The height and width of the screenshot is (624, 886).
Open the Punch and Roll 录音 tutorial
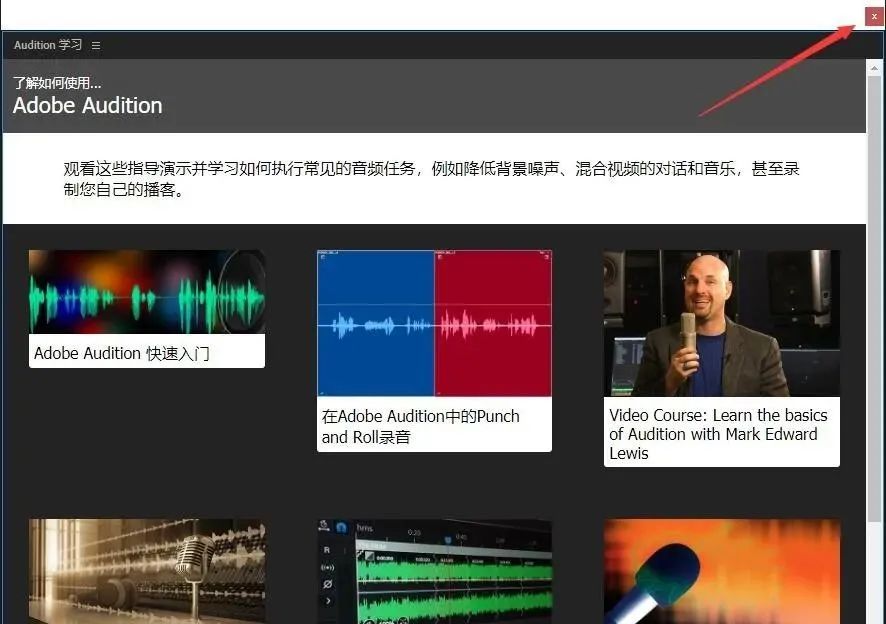(x=434, y=323)
